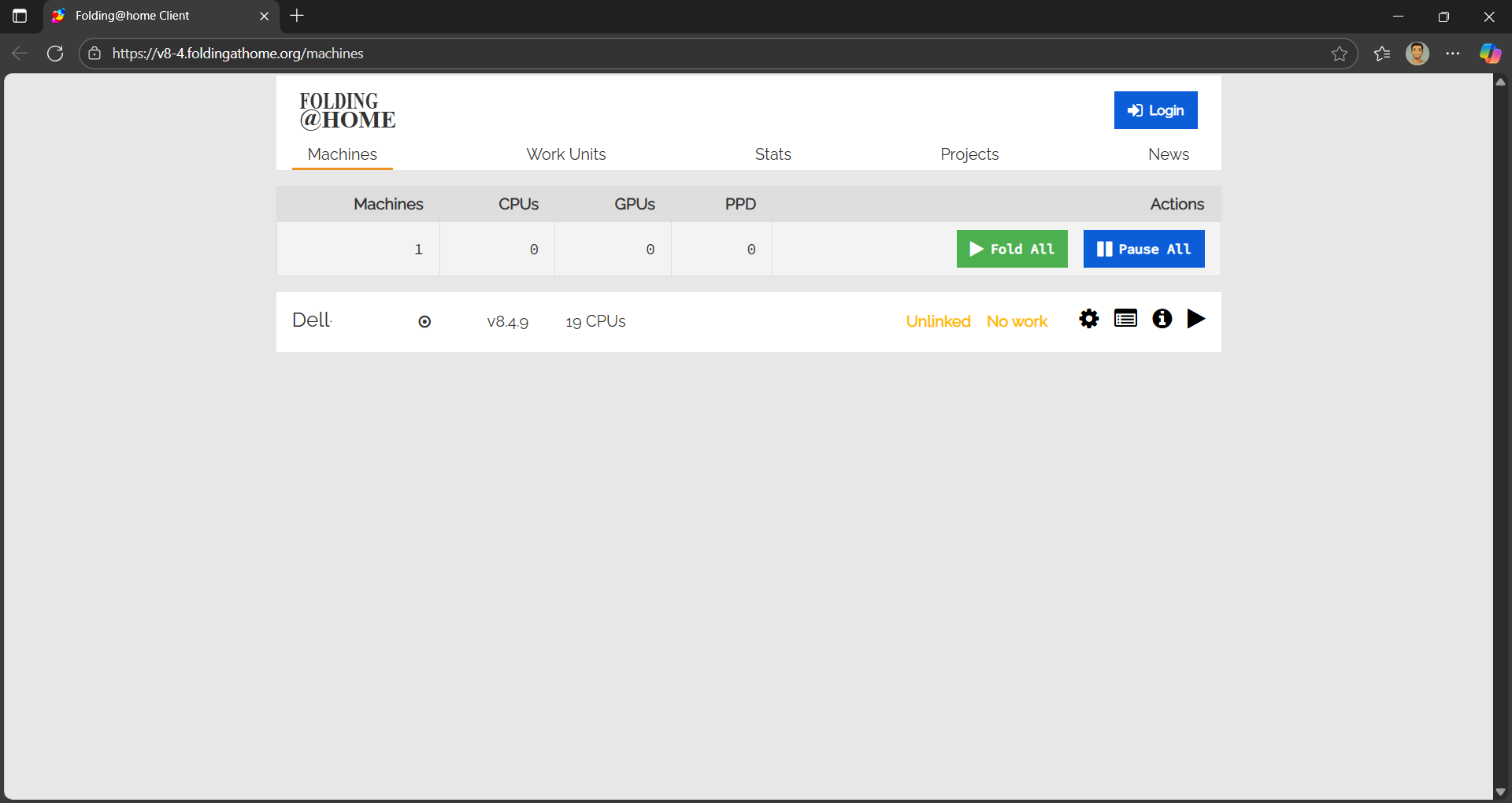This screenshot has height=803, width=1512.
Task: Open settings gear for Dell machine
Action: pyautogui.click(x=1088, y=319)
